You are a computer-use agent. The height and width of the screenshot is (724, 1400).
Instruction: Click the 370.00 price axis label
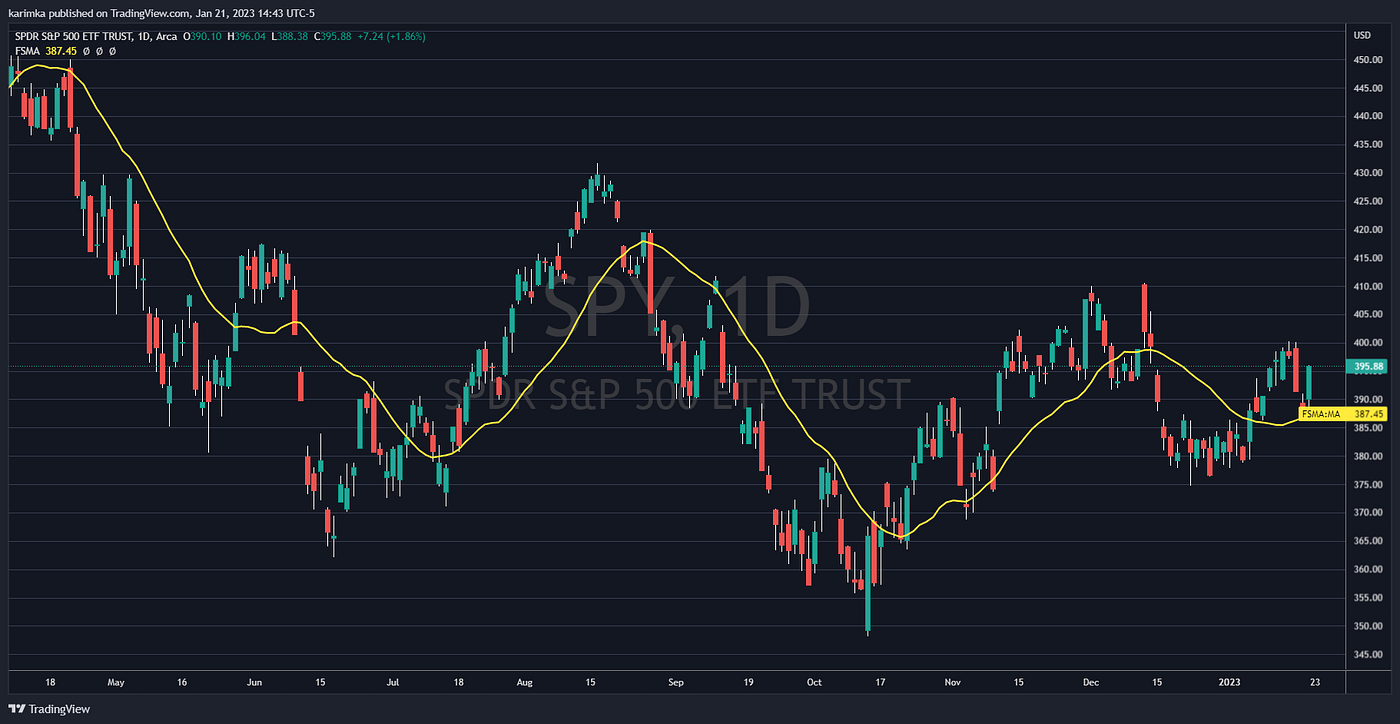click(x=1366, y=513)
